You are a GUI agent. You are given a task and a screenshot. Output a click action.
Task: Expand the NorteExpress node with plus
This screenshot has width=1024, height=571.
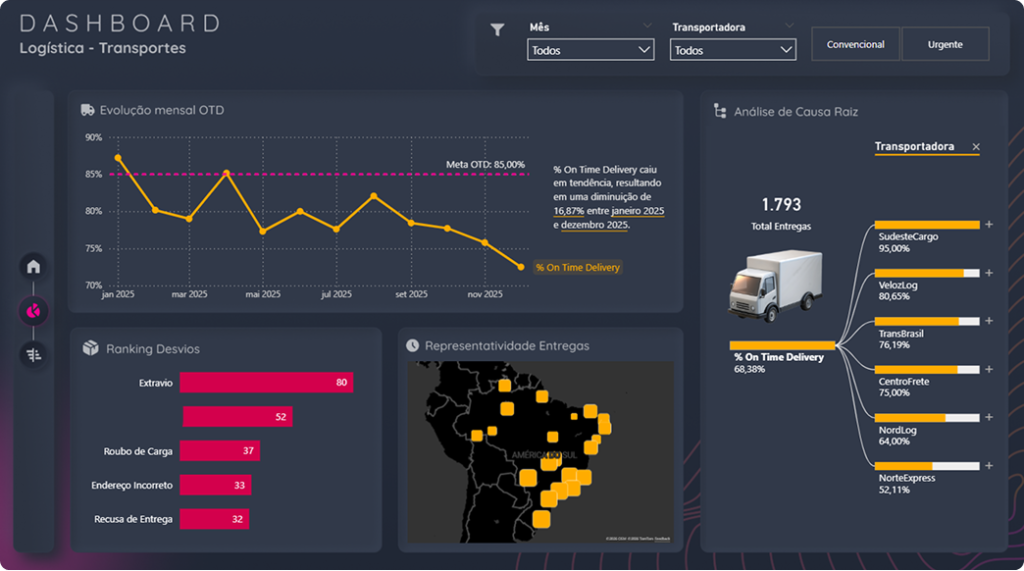click(x=989, y=466)
